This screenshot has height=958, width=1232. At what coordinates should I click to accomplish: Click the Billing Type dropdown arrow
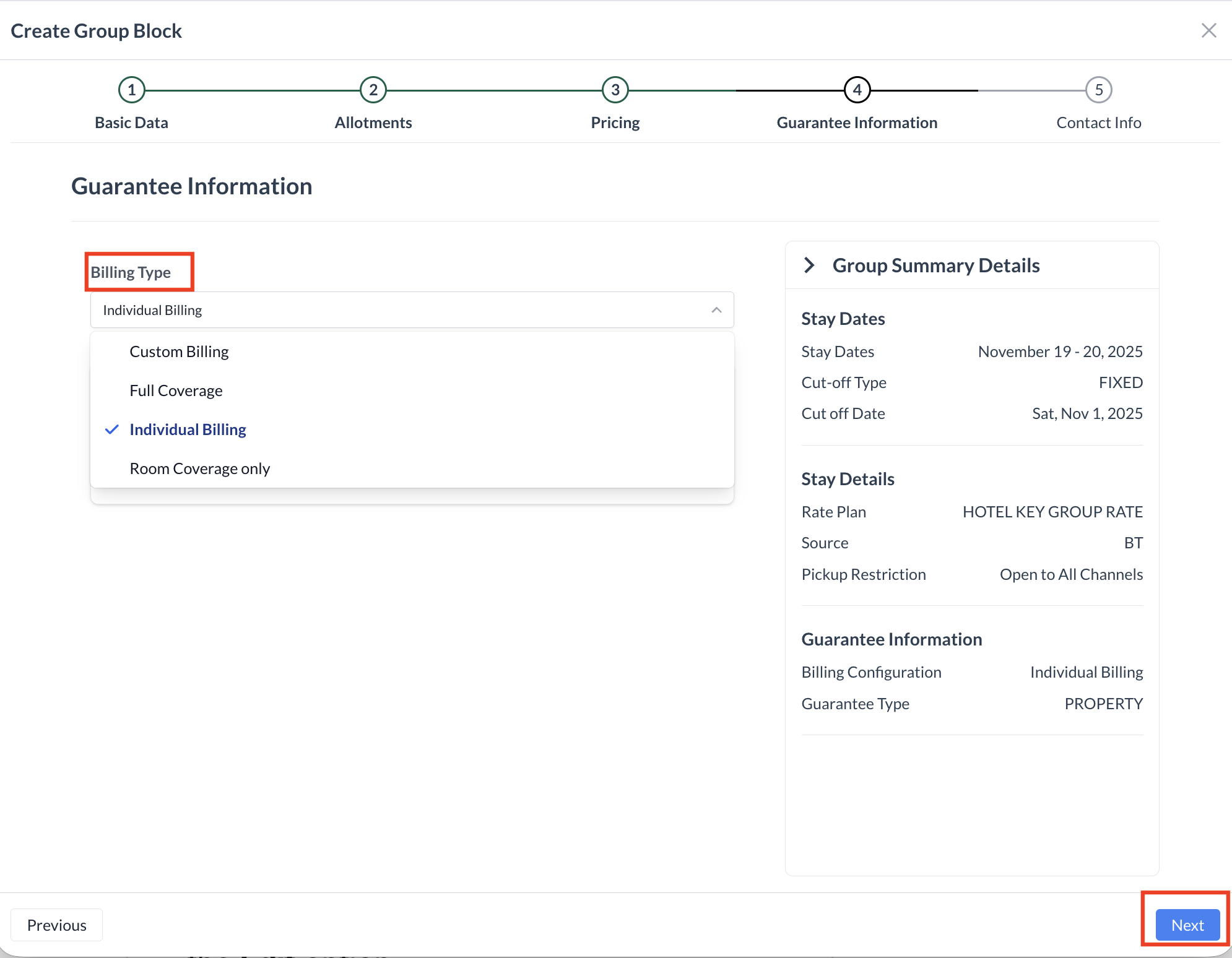pos(716,310)
